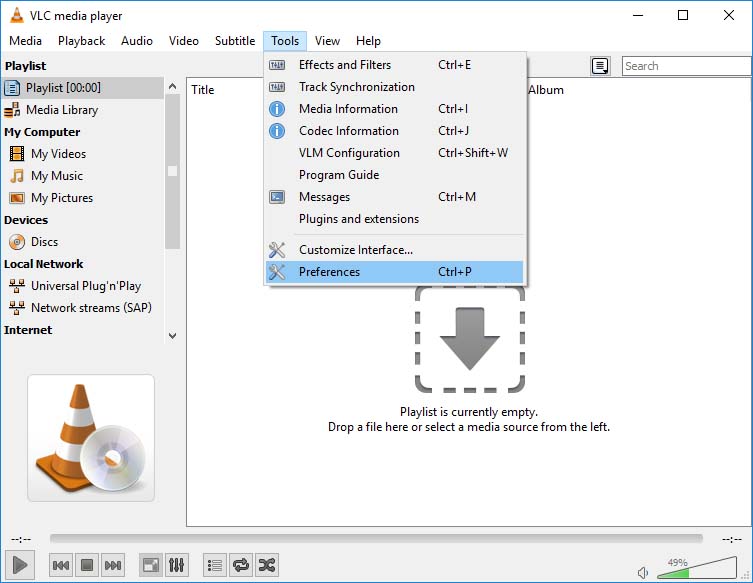Screen dimensions: 753x583
Task: Open the Help menu
Action: point(368,41)
